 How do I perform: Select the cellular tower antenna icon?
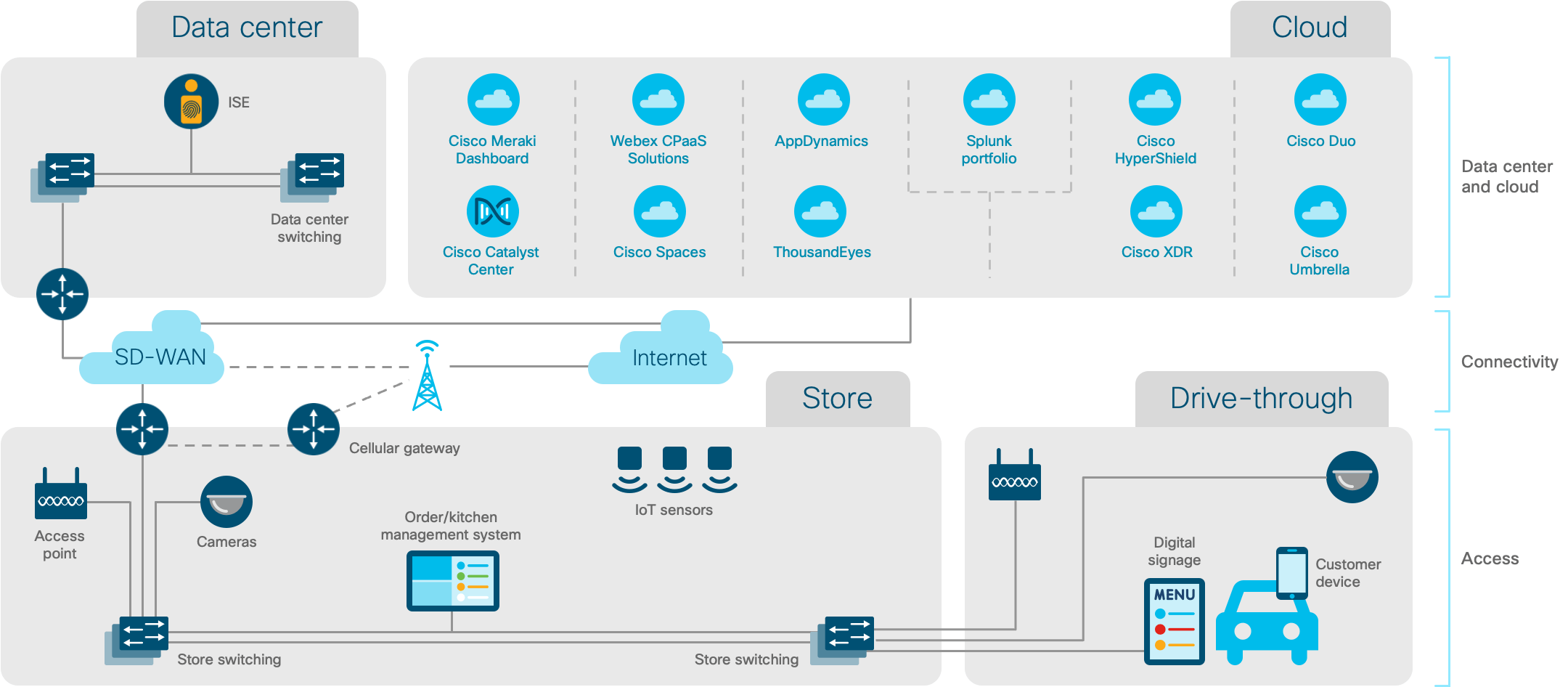(428, 375)
